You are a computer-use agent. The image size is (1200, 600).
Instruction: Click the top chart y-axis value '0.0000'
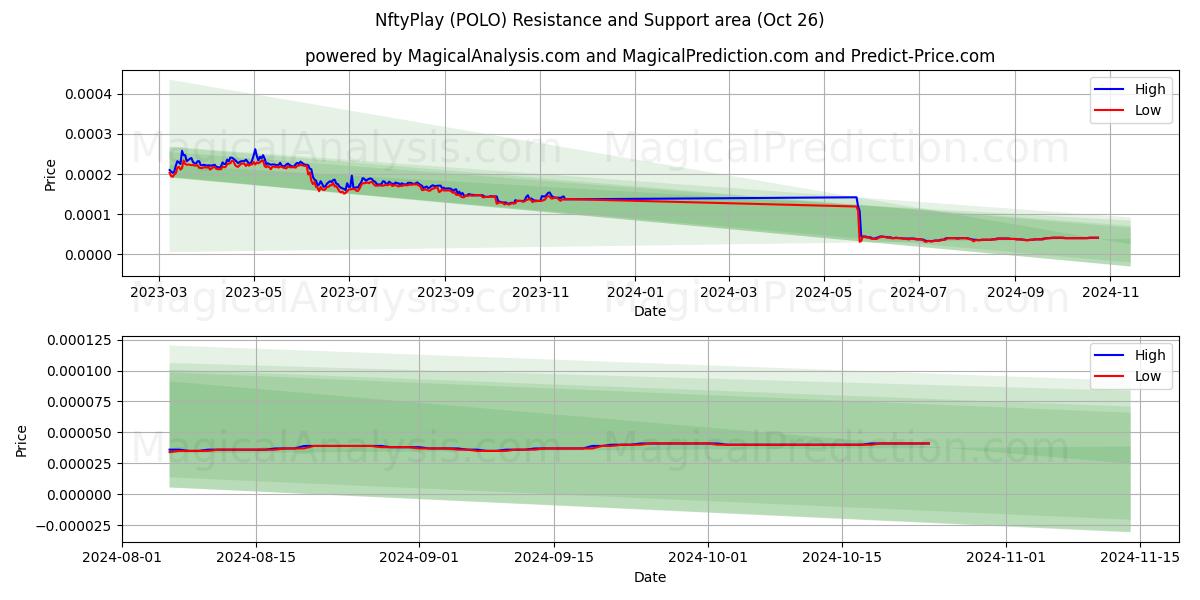tap(90, 255)
